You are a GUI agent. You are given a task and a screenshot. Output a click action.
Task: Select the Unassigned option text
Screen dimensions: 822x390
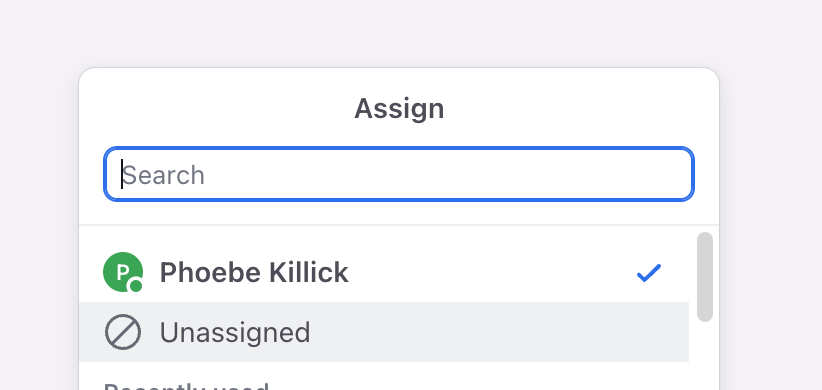pyautogui.click(x=235, y=332)
